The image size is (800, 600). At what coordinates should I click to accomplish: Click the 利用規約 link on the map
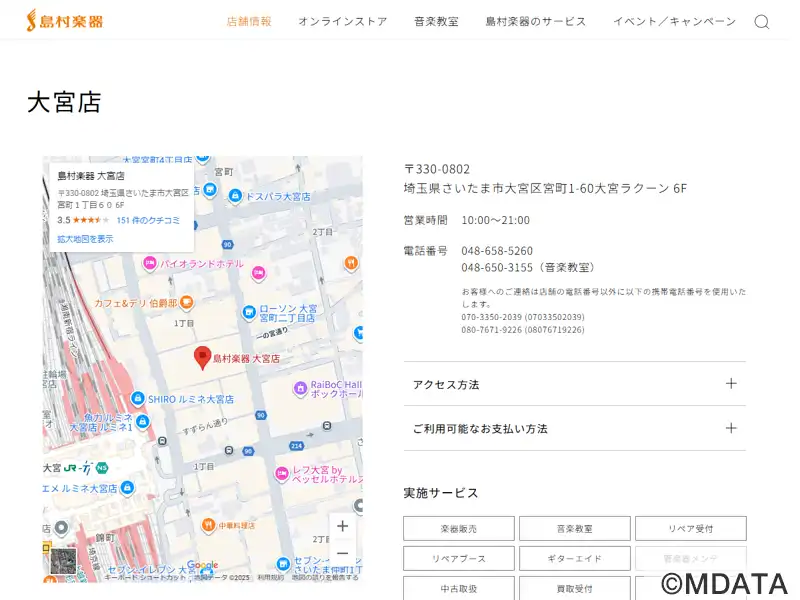point(270,578)
